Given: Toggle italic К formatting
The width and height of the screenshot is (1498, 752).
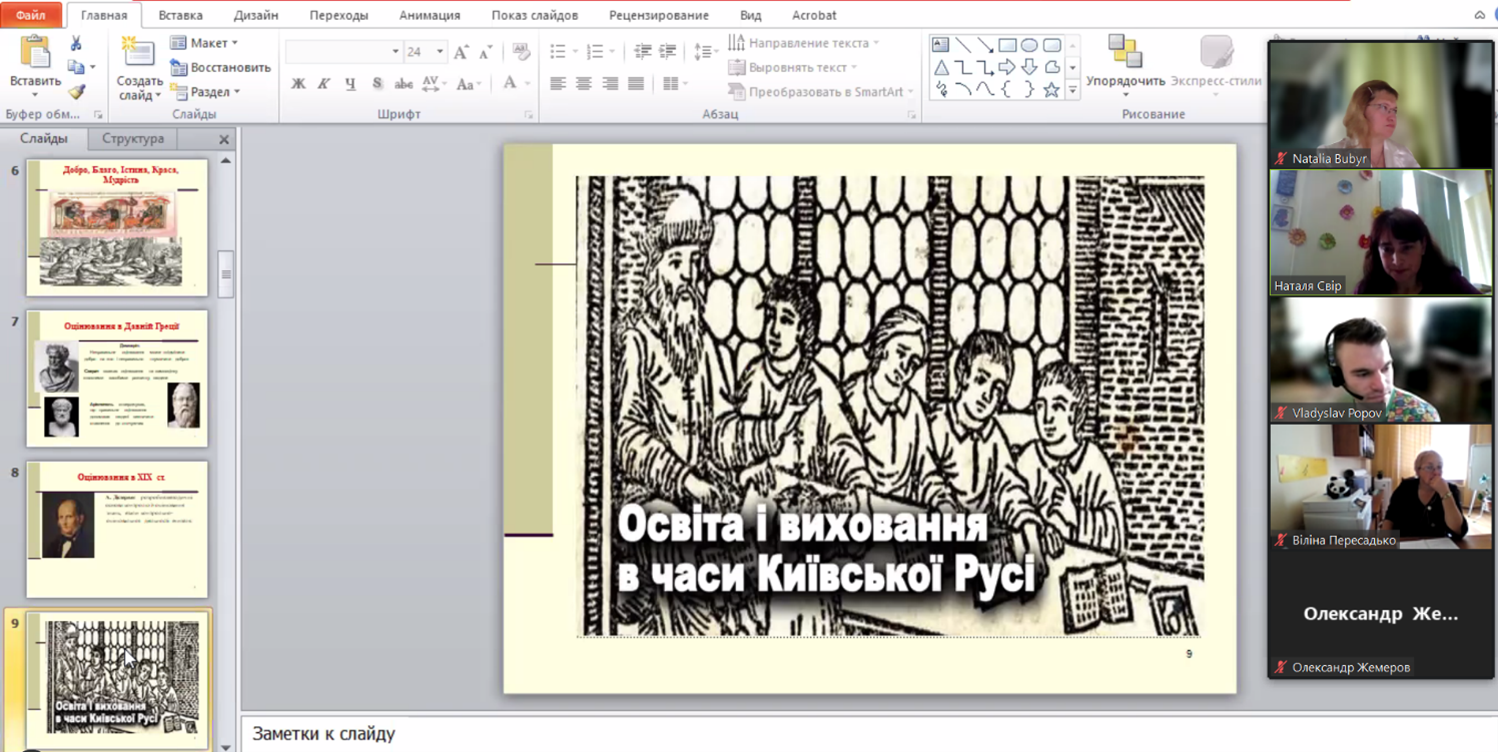Looking at the screenshot, I should [x=324, y=84].
